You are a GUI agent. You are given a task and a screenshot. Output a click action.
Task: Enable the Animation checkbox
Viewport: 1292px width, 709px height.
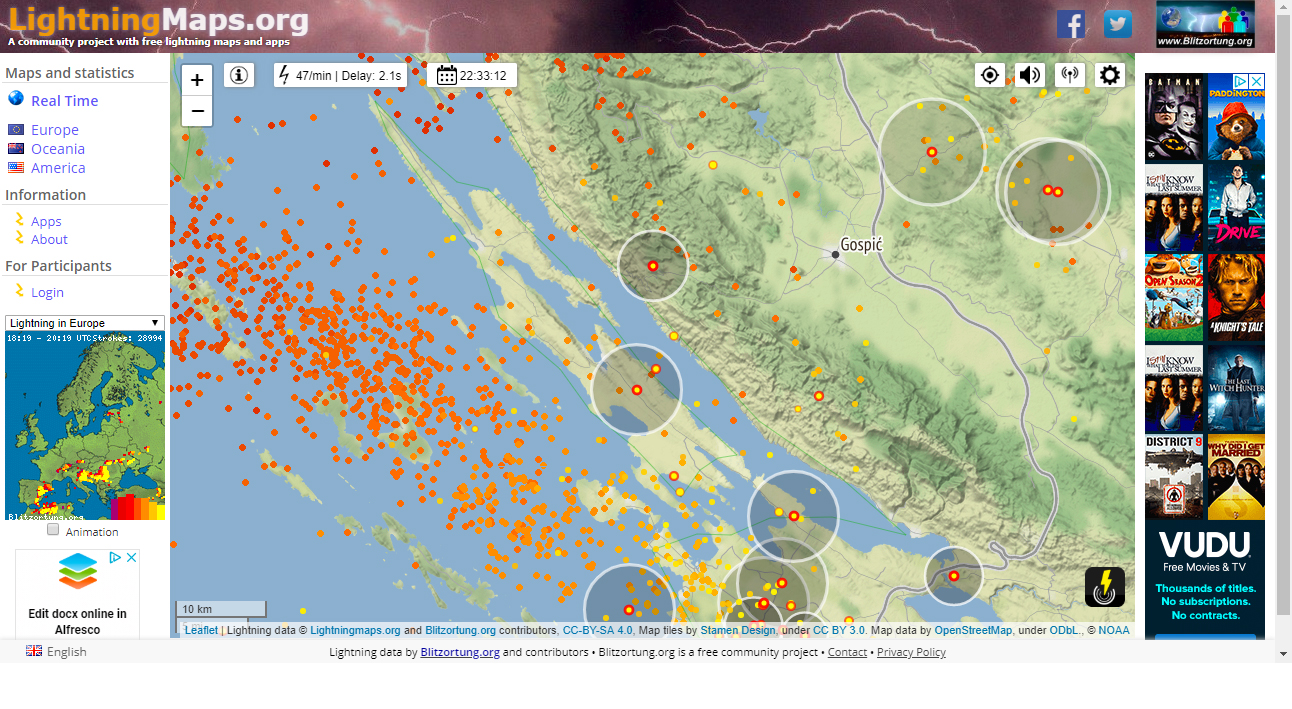coord(53,530)
